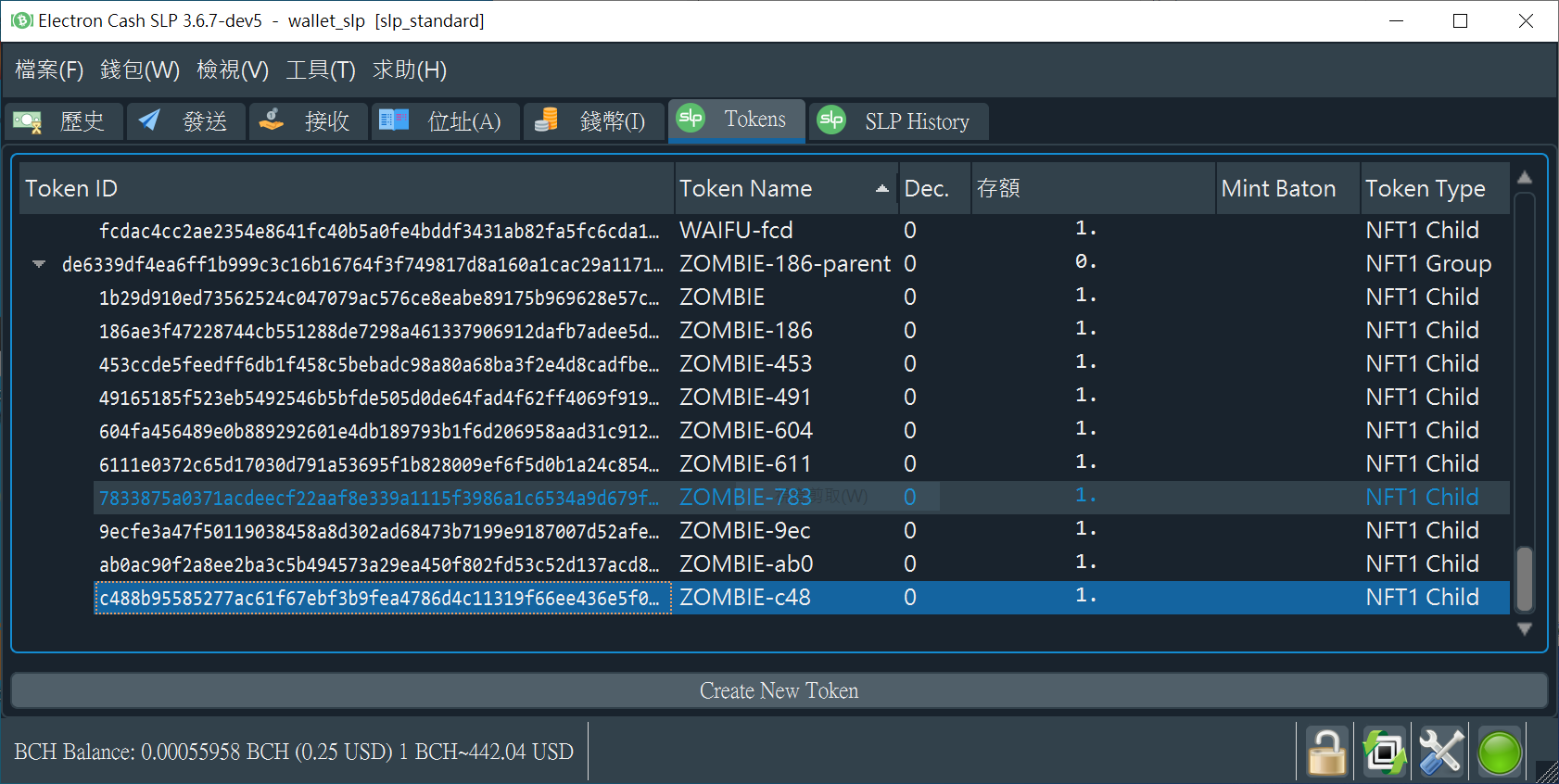The width and height of the screenshot is (1559, 784).
Task: Click token ID starting with 1b29d910ed7
Action: pos(379,298)
